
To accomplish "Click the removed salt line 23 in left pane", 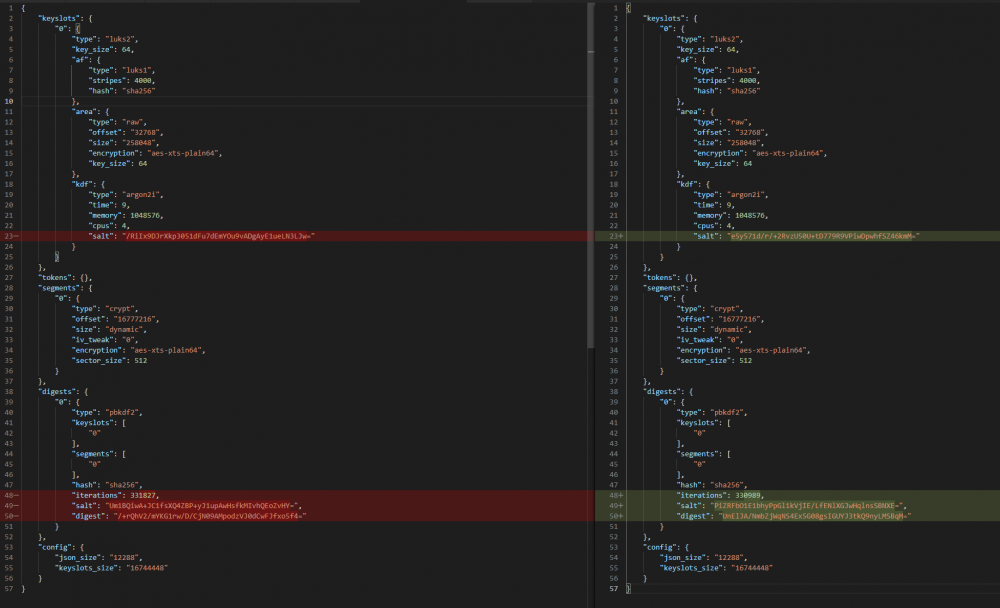I will coord(297,236).
